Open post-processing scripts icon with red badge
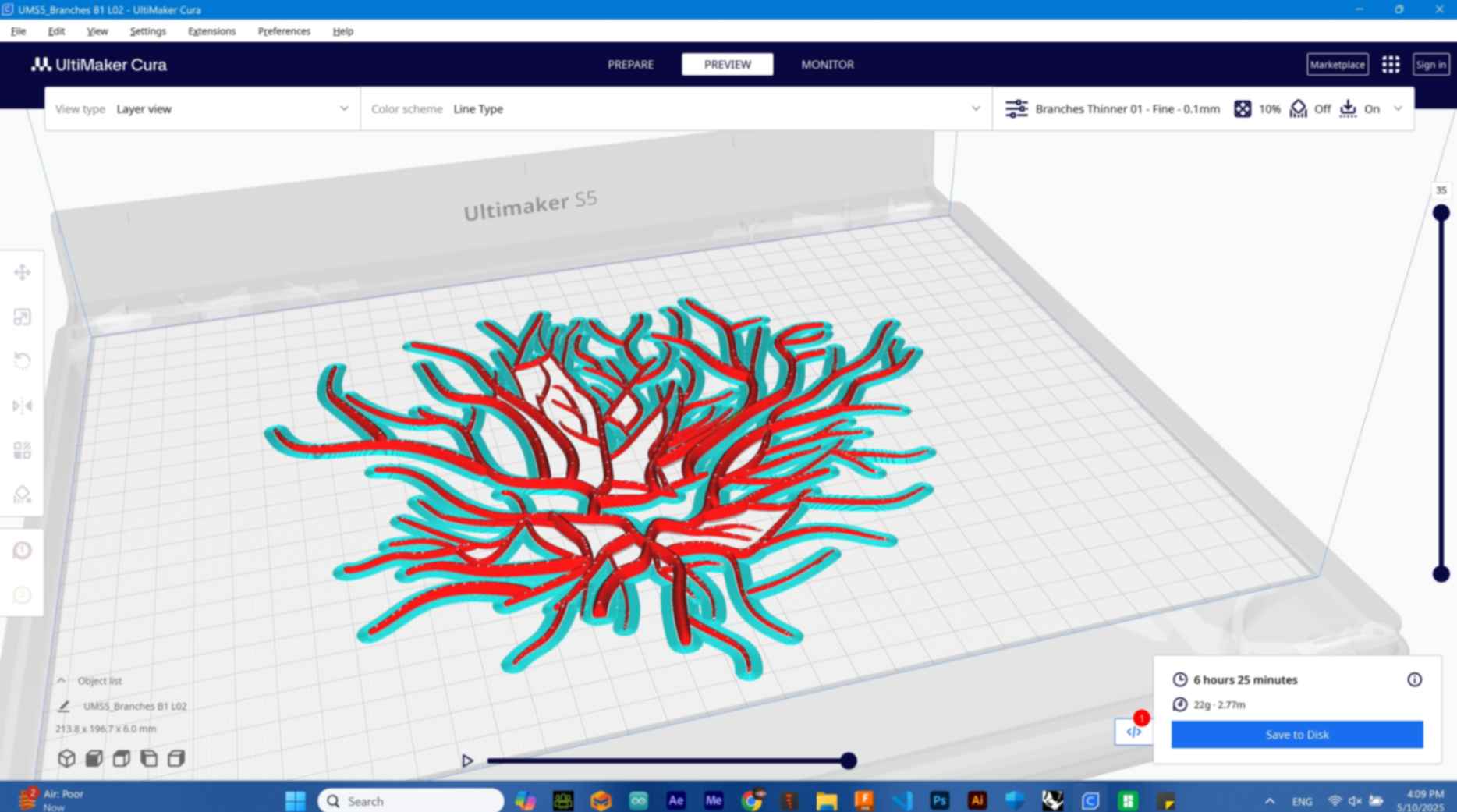The image size is (1457, 812). point(1133,732)
